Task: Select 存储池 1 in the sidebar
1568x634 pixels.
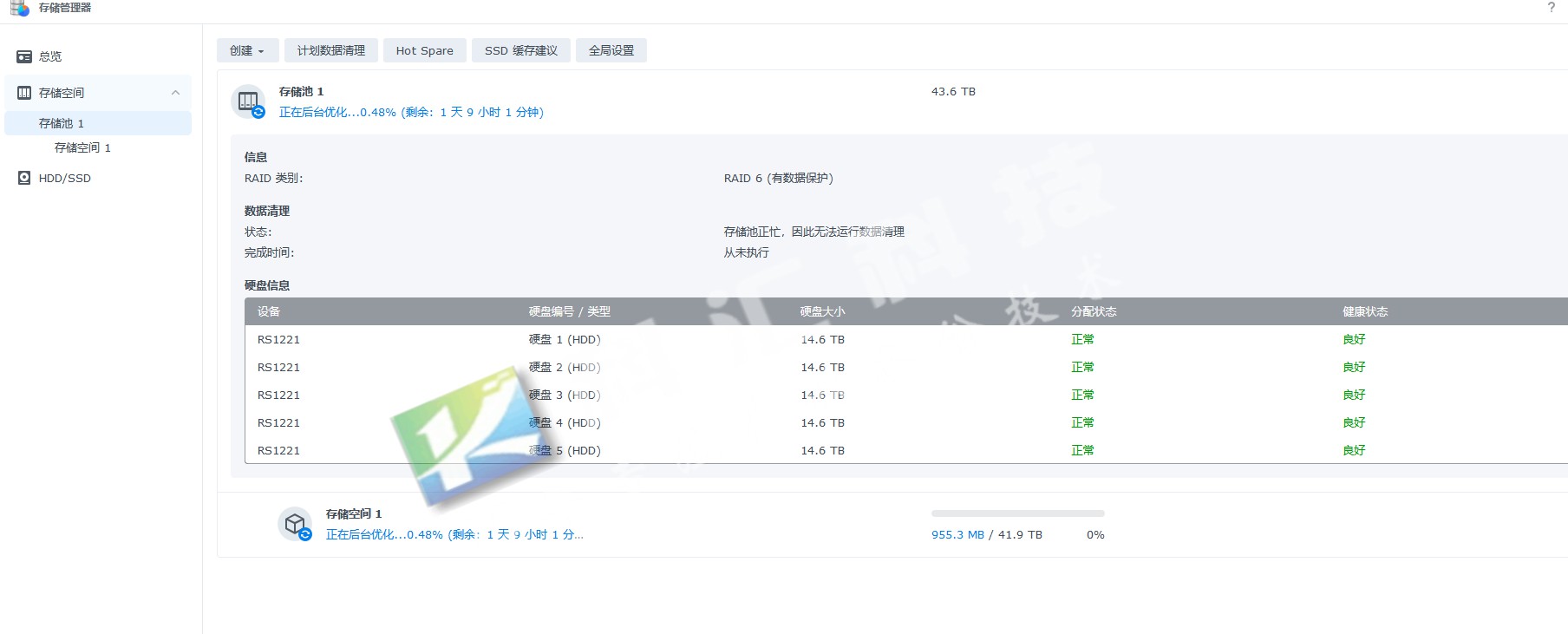Action: (62, 123)
